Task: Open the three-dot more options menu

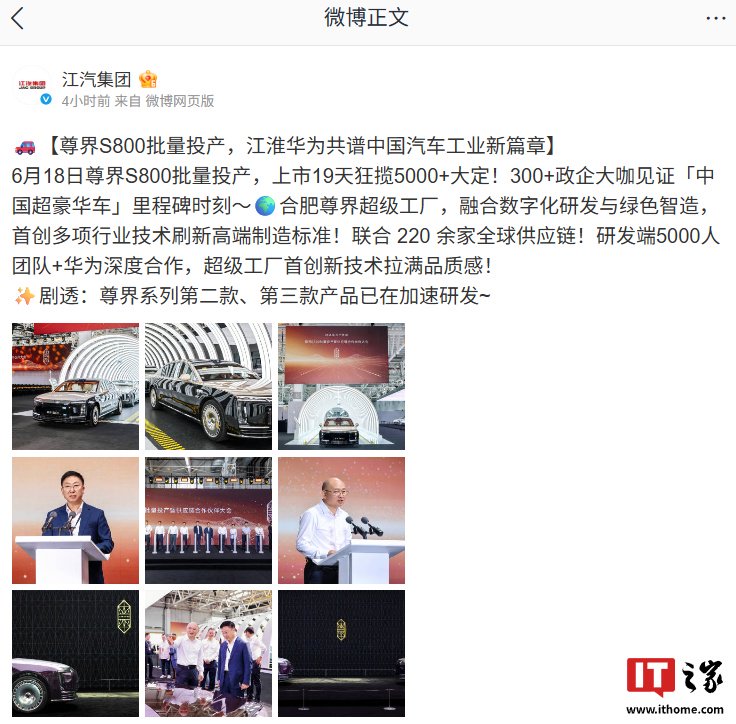Action: (715, 18)
